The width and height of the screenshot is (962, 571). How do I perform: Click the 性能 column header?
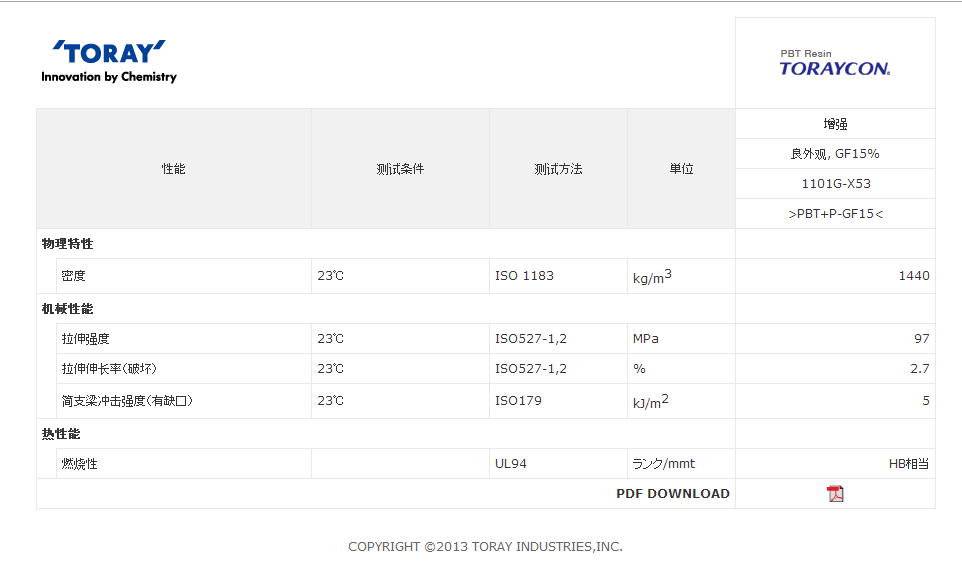pos(173,169)
